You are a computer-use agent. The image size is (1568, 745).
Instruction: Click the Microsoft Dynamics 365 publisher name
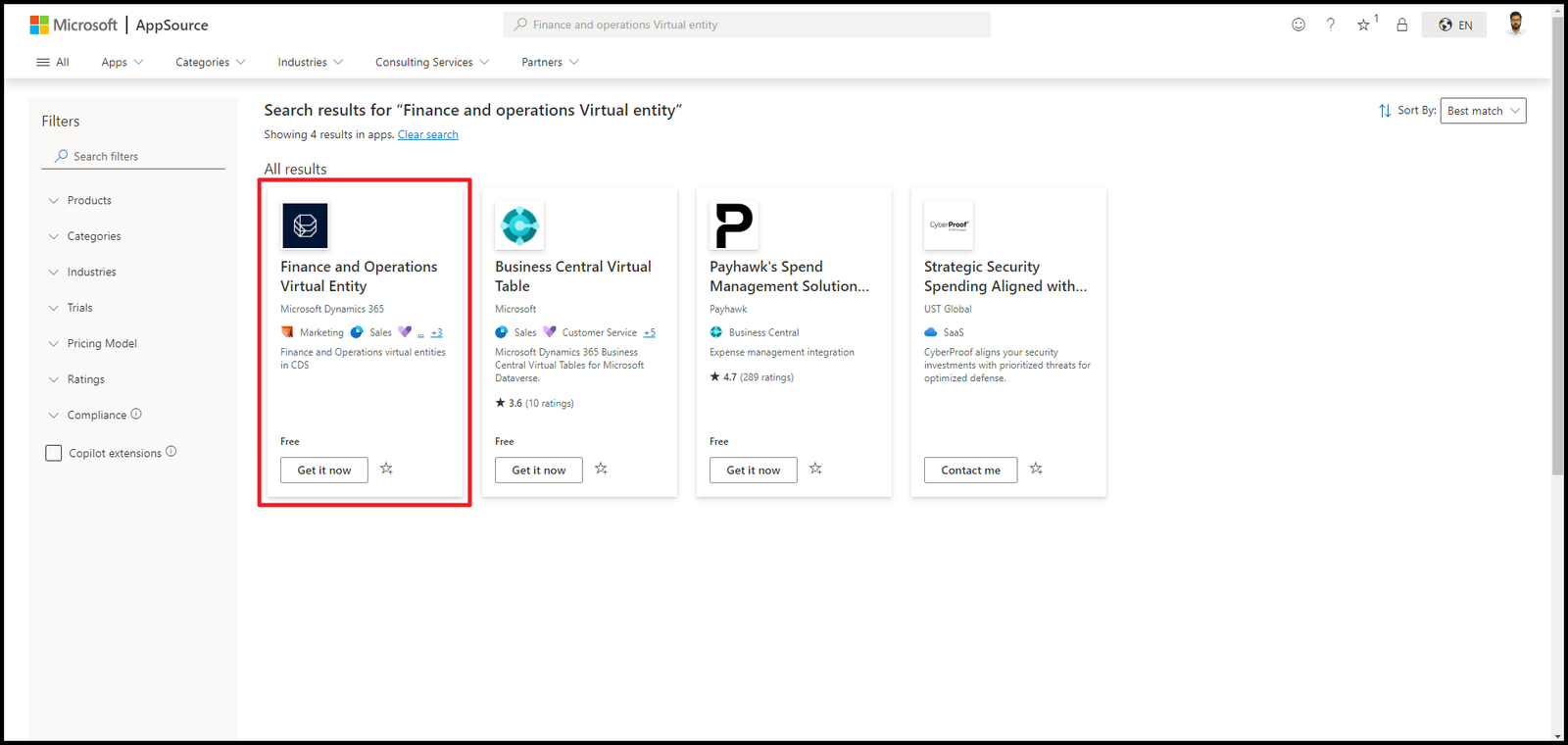[332, 309]
